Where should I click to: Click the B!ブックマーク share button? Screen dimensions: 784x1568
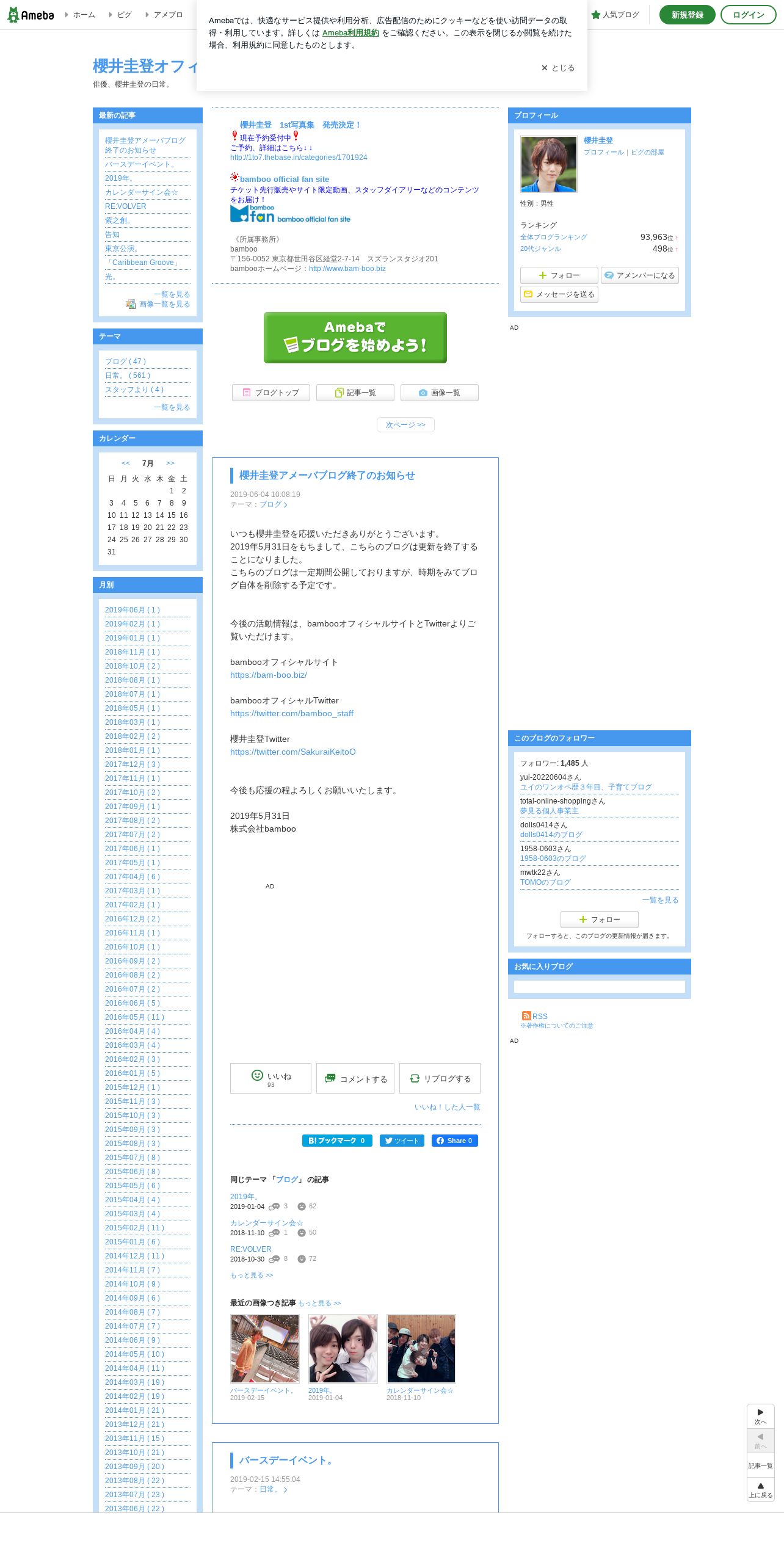[x=337, y=1141]
